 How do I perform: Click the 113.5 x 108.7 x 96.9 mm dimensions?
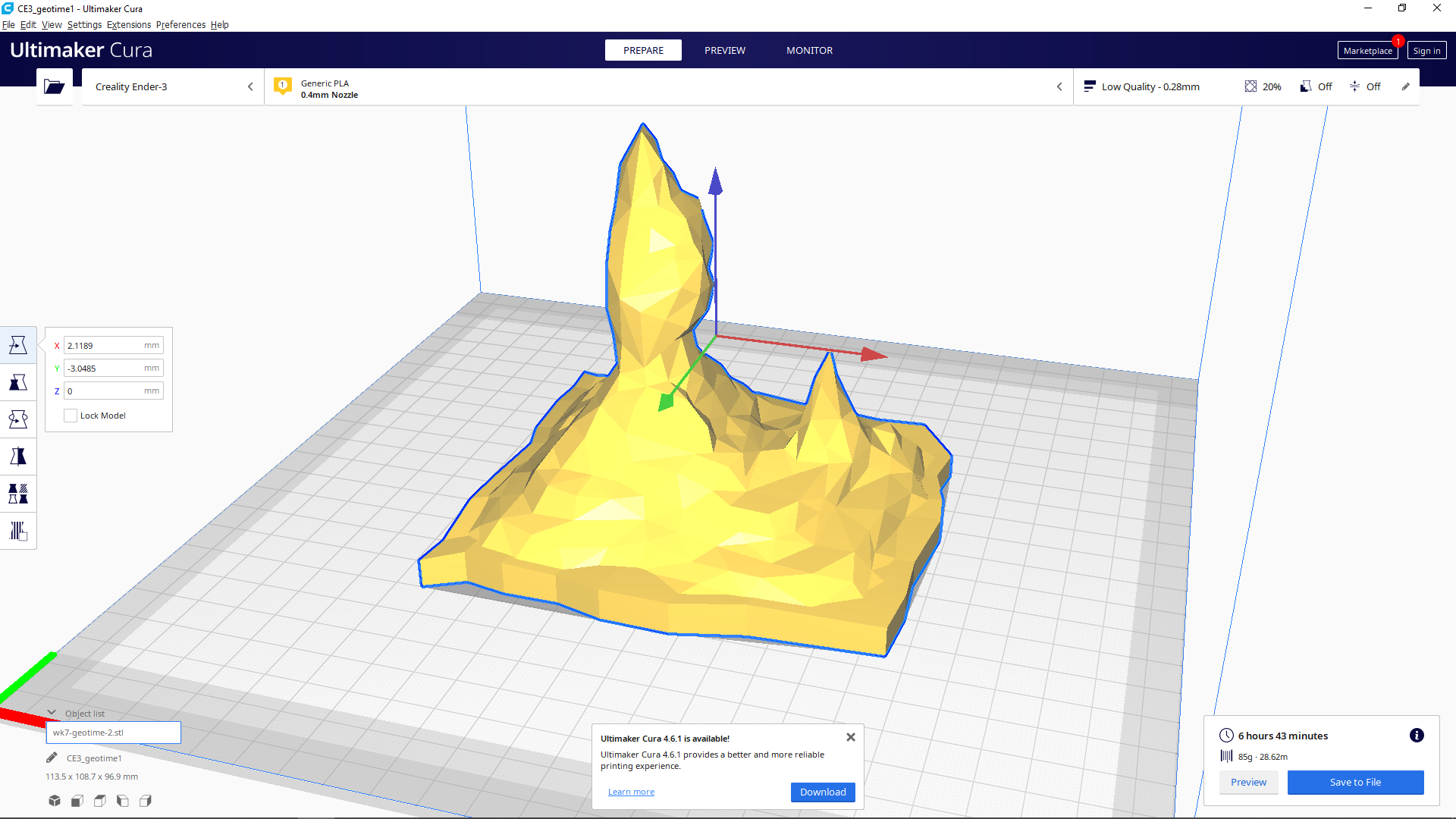pos(92,777)
